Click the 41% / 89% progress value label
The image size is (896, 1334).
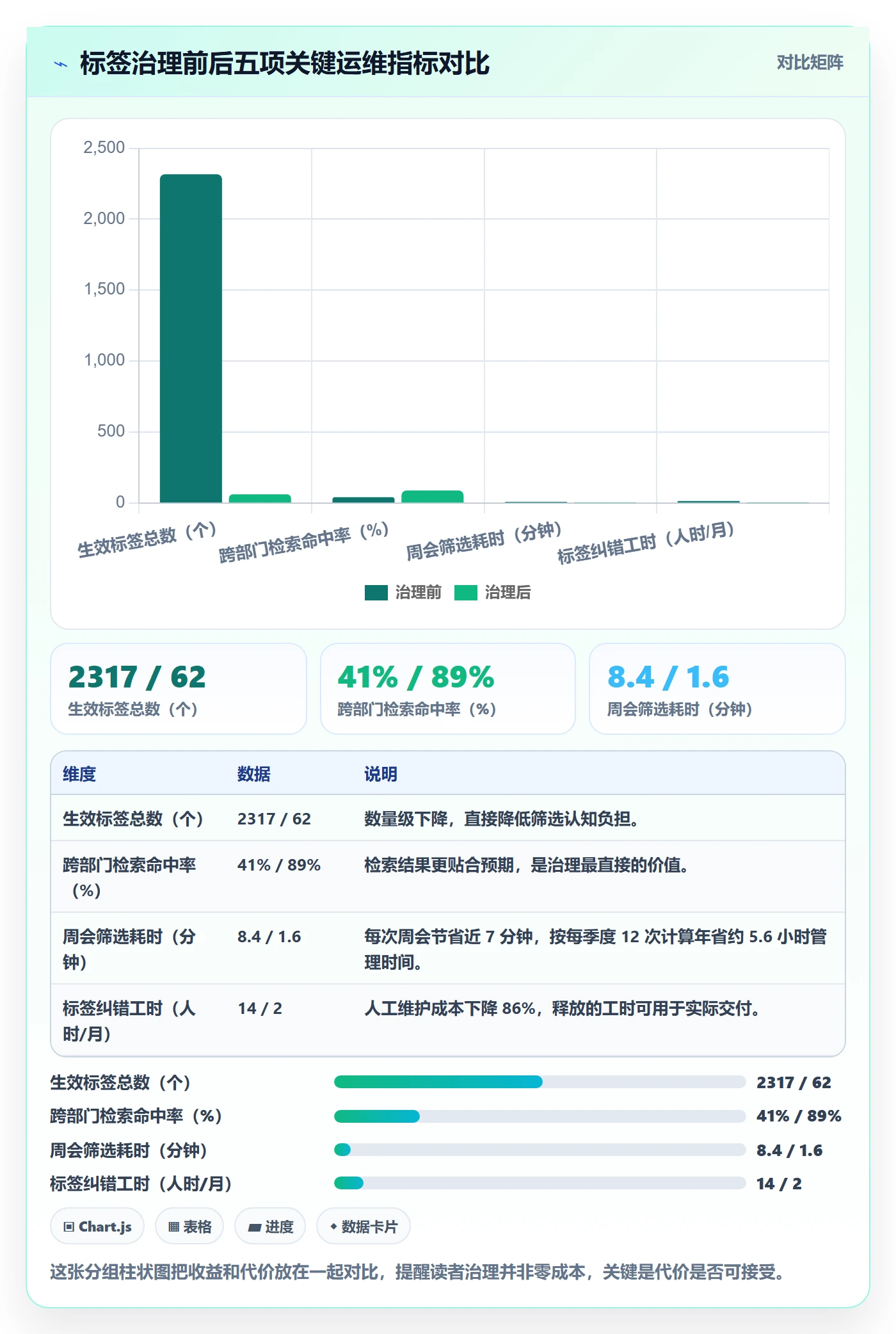coord(799,1116)
